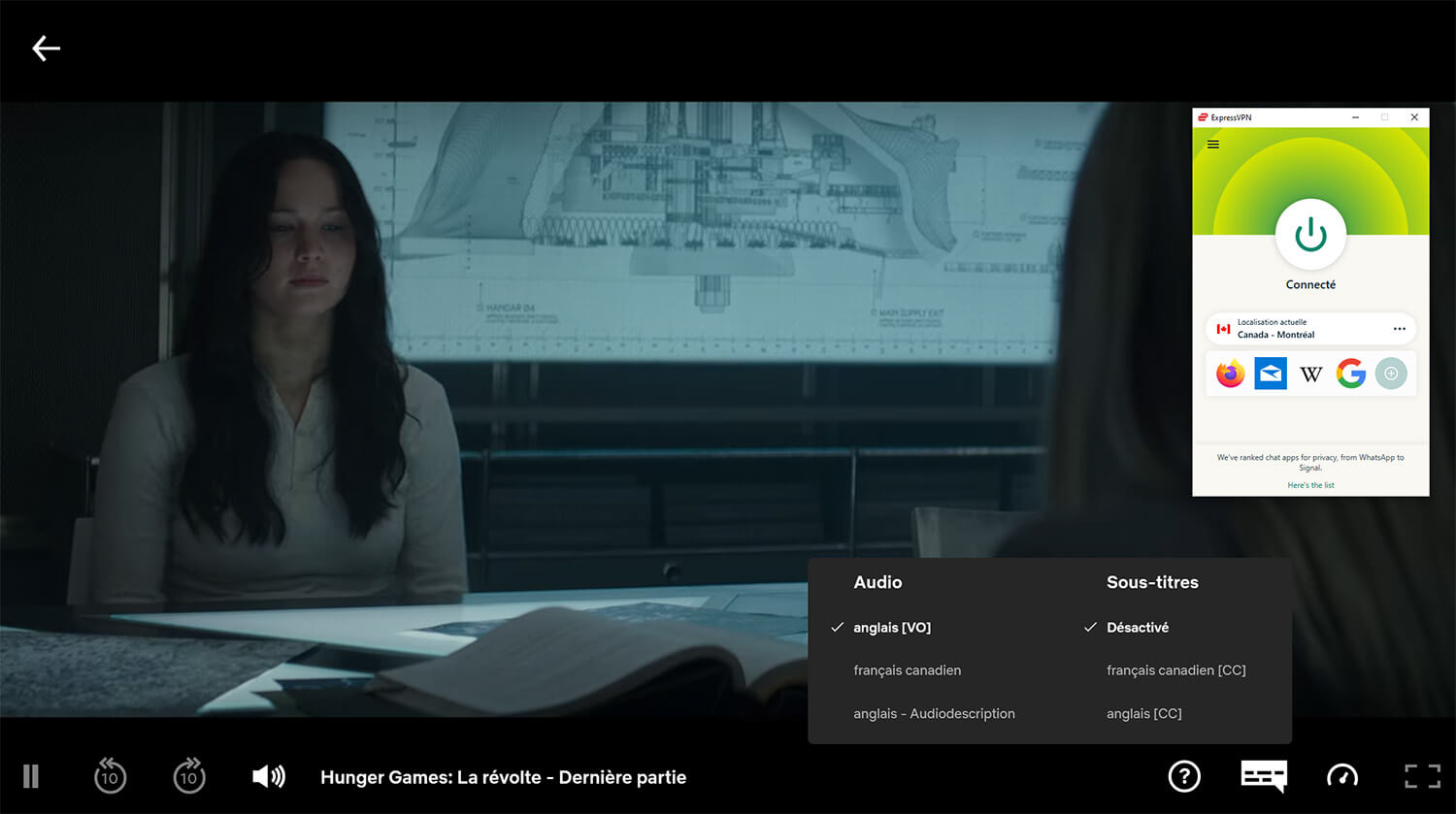Click the Connecté status text
This screenshot has height=814, width=1456.
click(1310, 284)
